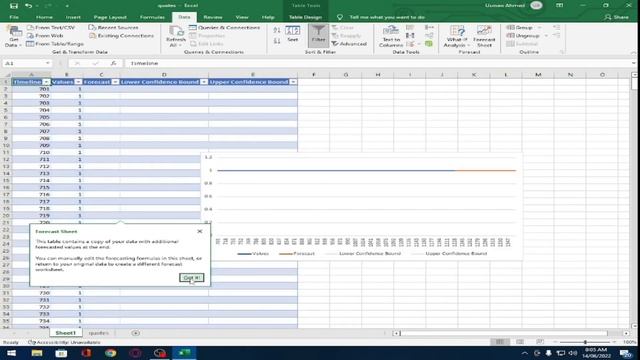The width and height of the screenshot is (640, 360).
Task: Choose From Table/Range
Action: tap(55, 44)
